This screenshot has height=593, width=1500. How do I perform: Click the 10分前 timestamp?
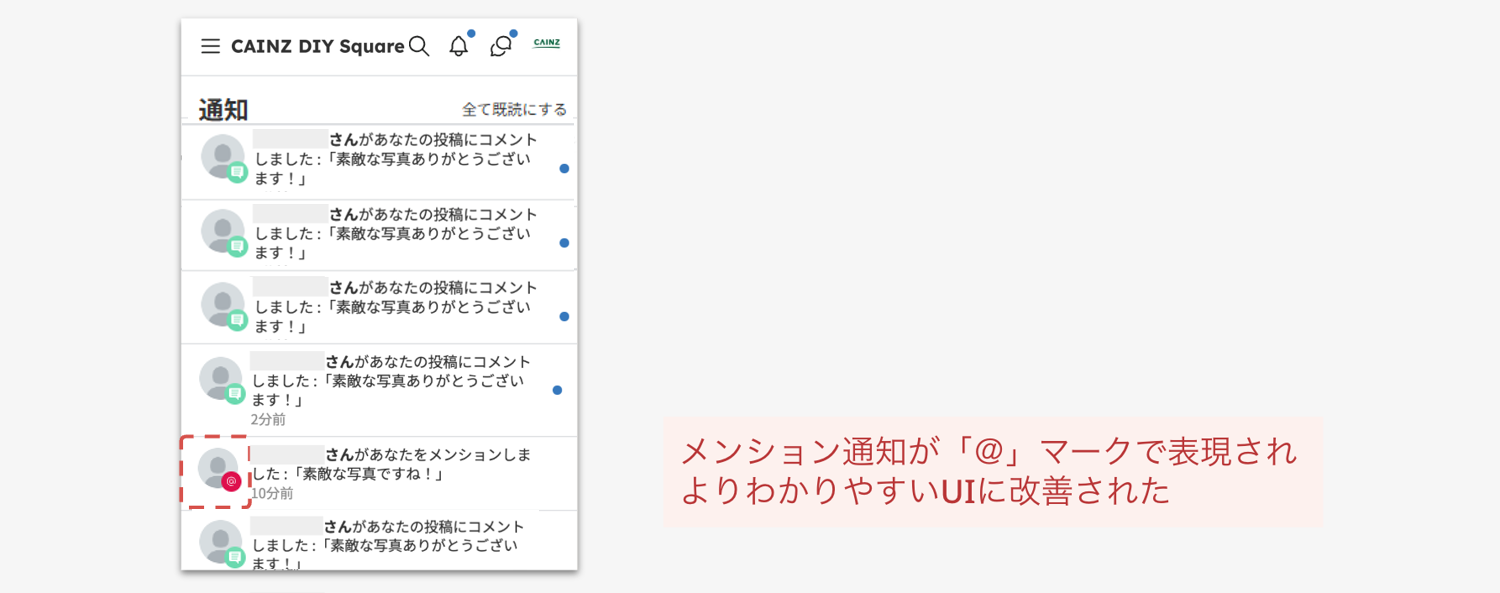click(x=272, y=493)
